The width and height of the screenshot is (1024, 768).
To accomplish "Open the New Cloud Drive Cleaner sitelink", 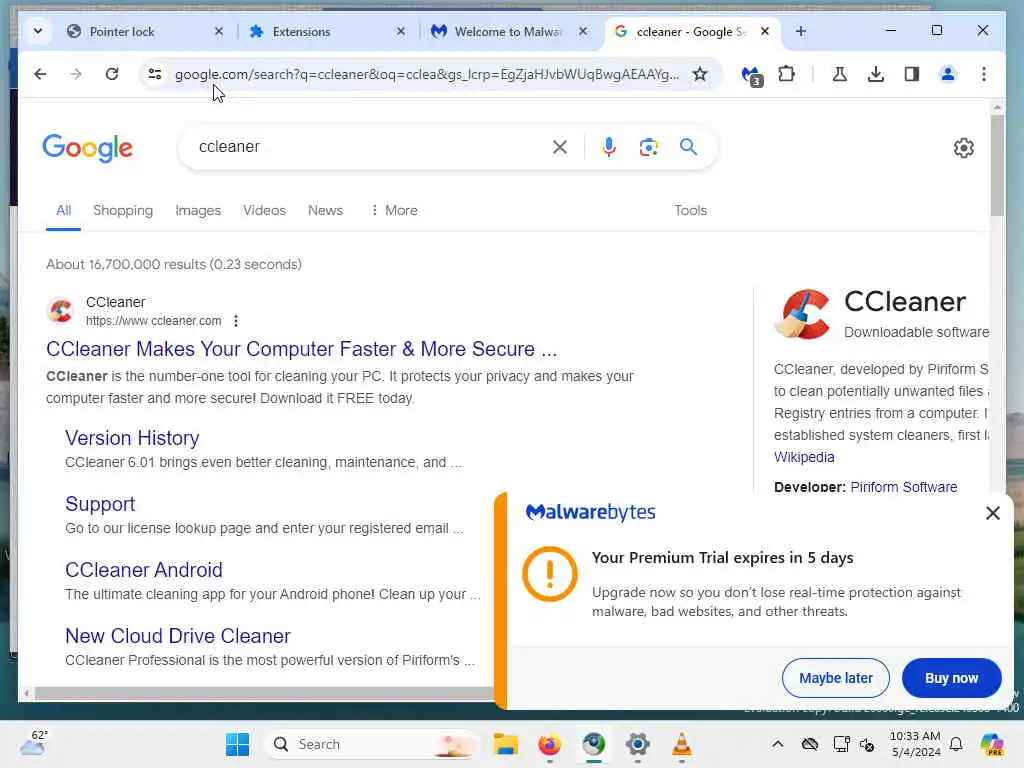I will click(178, 635).
